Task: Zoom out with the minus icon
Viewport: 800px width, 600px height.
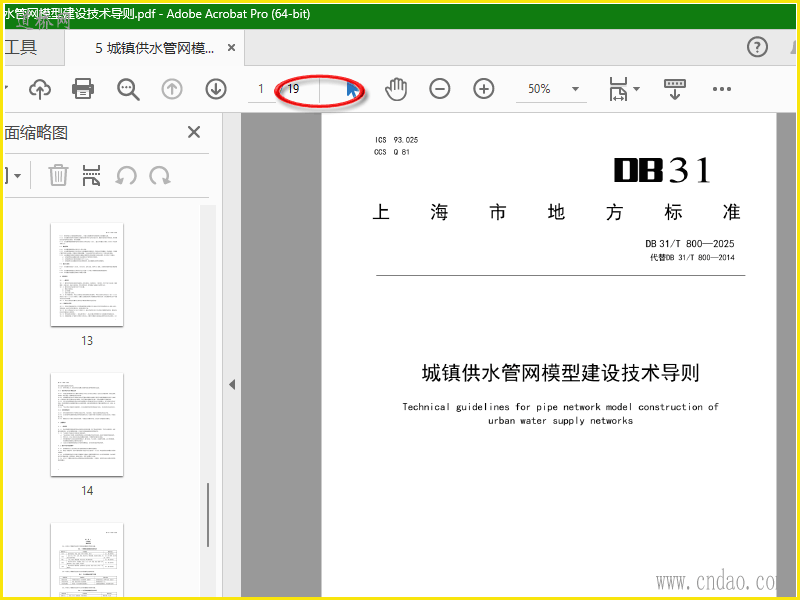Action: pos(440,89)
